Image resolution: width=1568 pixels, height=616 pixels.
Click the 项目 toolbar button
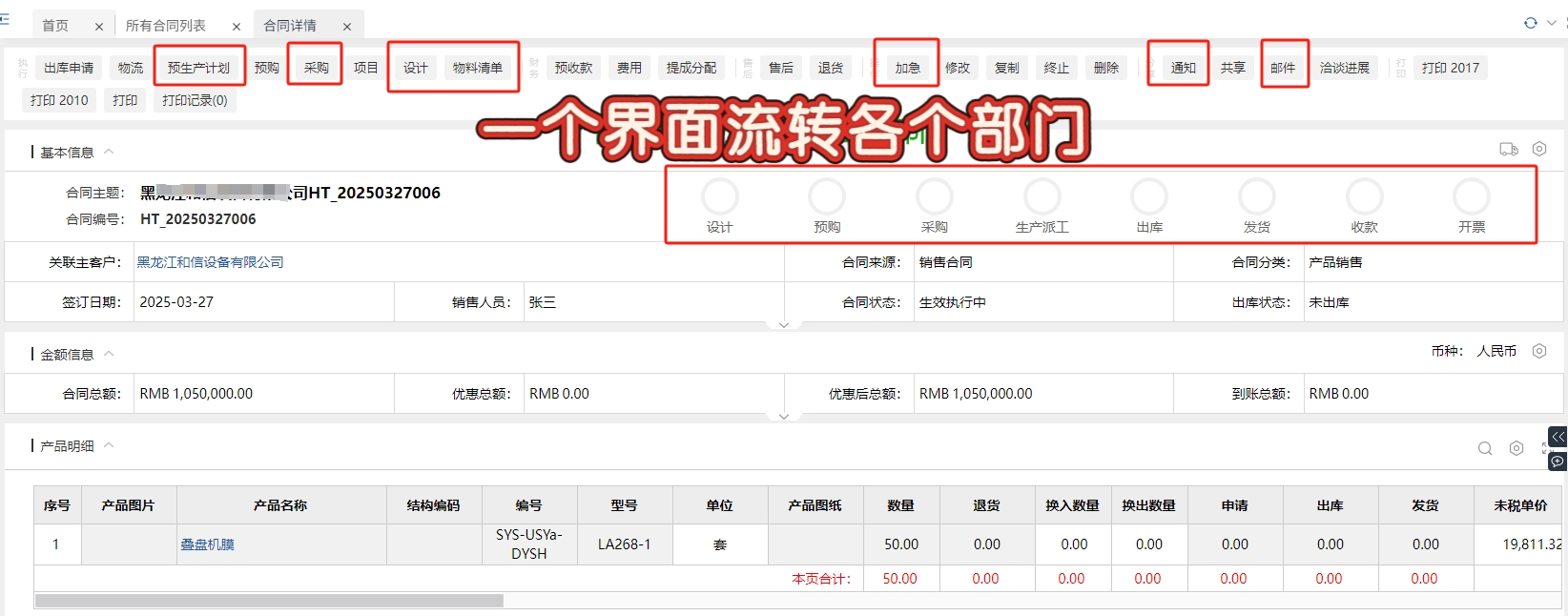366,68
